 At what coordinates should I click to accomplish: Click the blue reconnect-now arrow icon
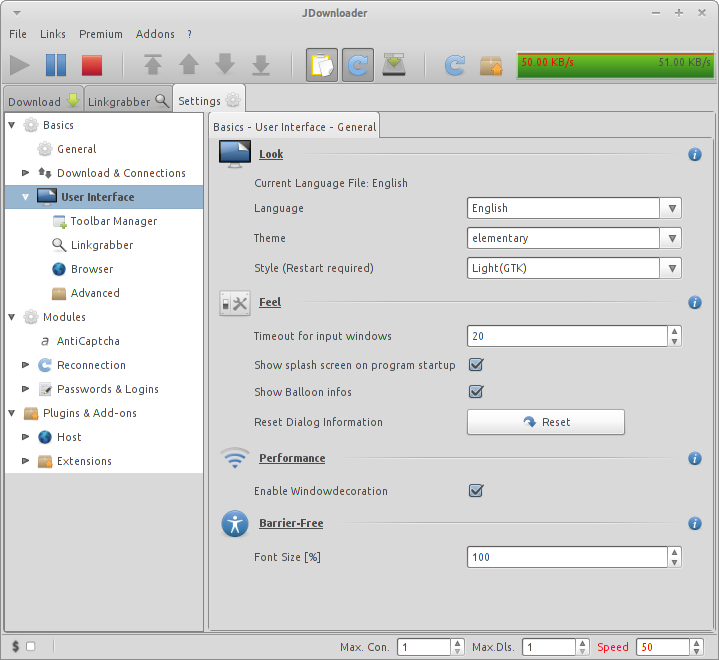tap(455, 65)
